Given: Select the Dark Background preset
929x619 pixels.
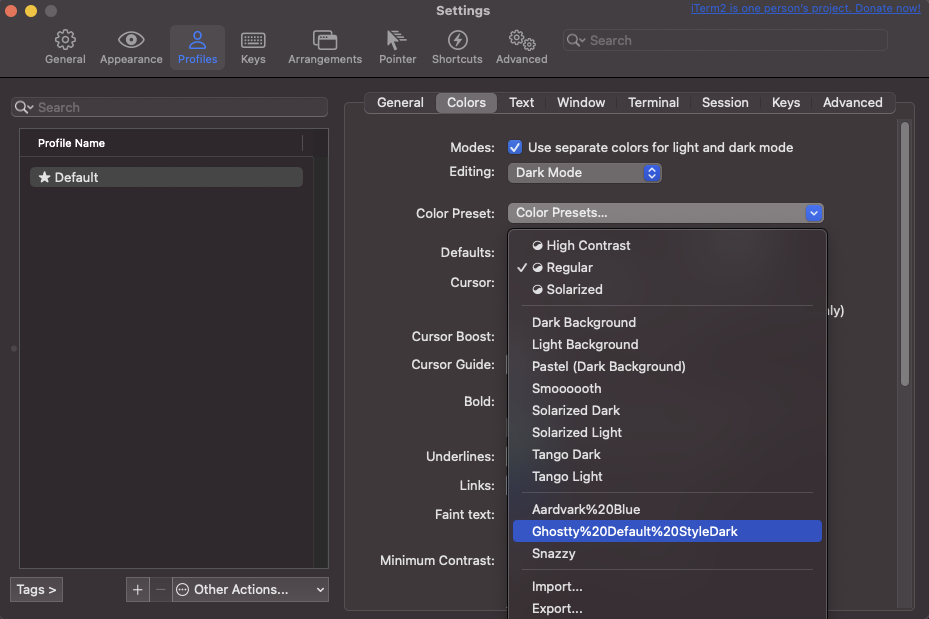Looking at the screenshot, I should [667, 322].
